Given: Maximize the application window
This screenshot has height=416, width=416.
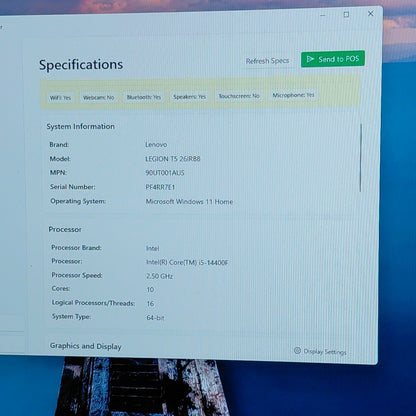Looking at the screenshot, I should 346,14.
